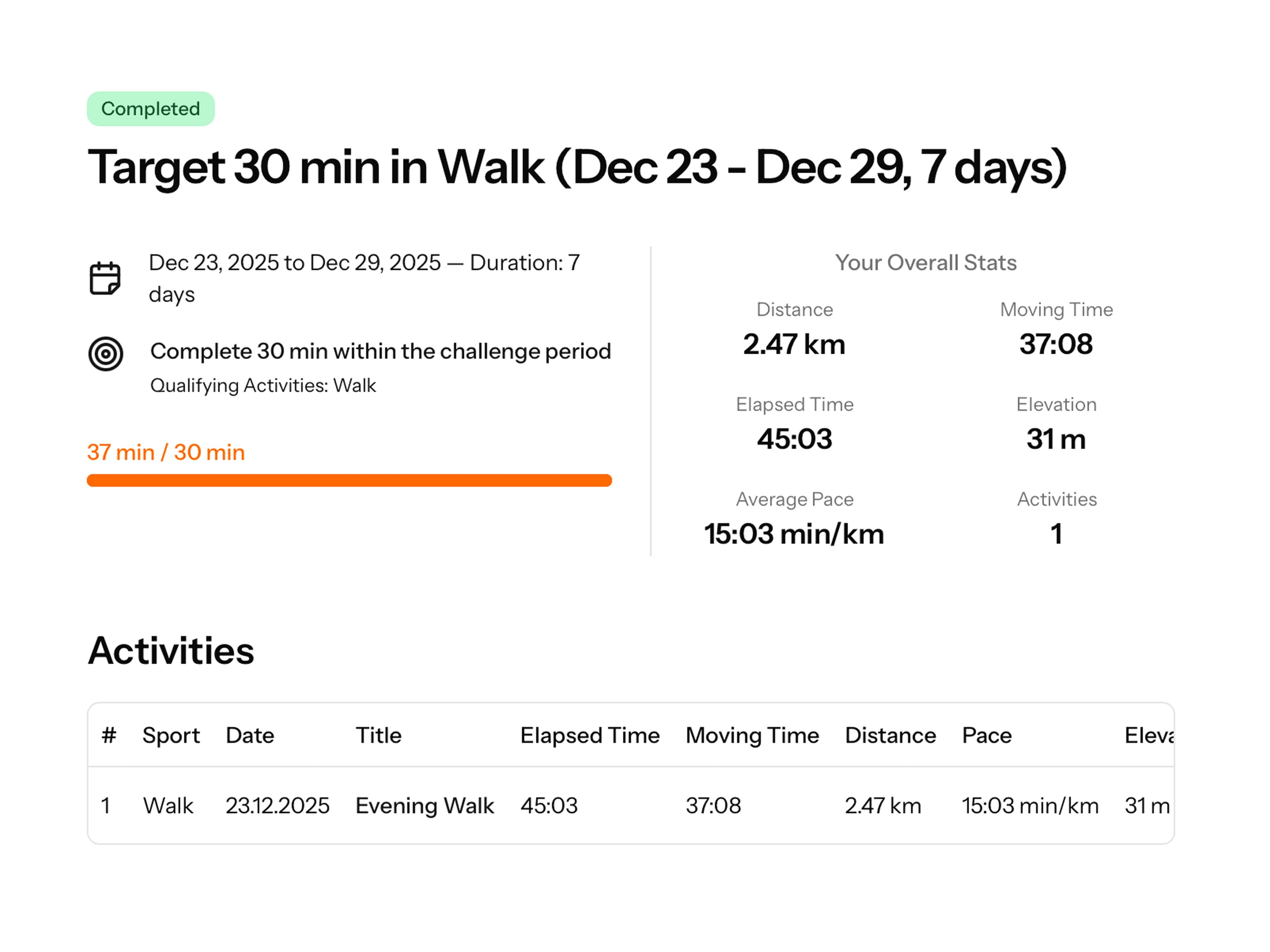Click the target bullseye icon
The width and height of the screenshot is (1270, 952).
(106, 353)
